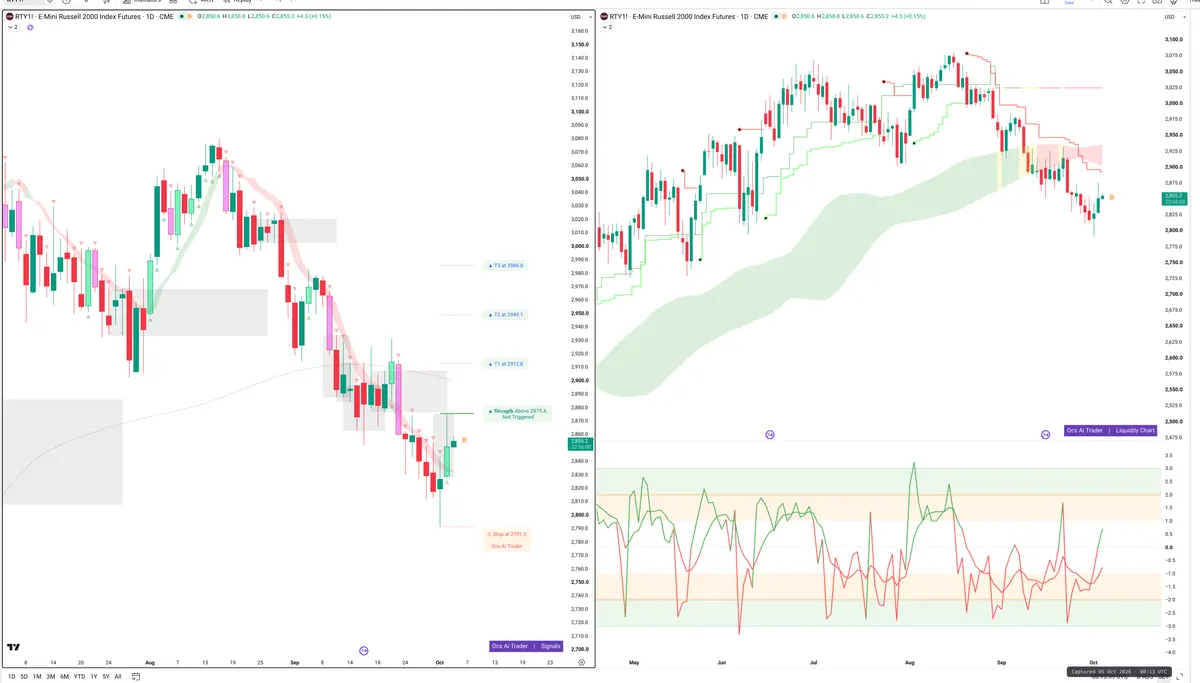Click the Sep label on left time axis
Image resolution: width=1200 pixels, height=683 pixels.
[x=295, y=662]
